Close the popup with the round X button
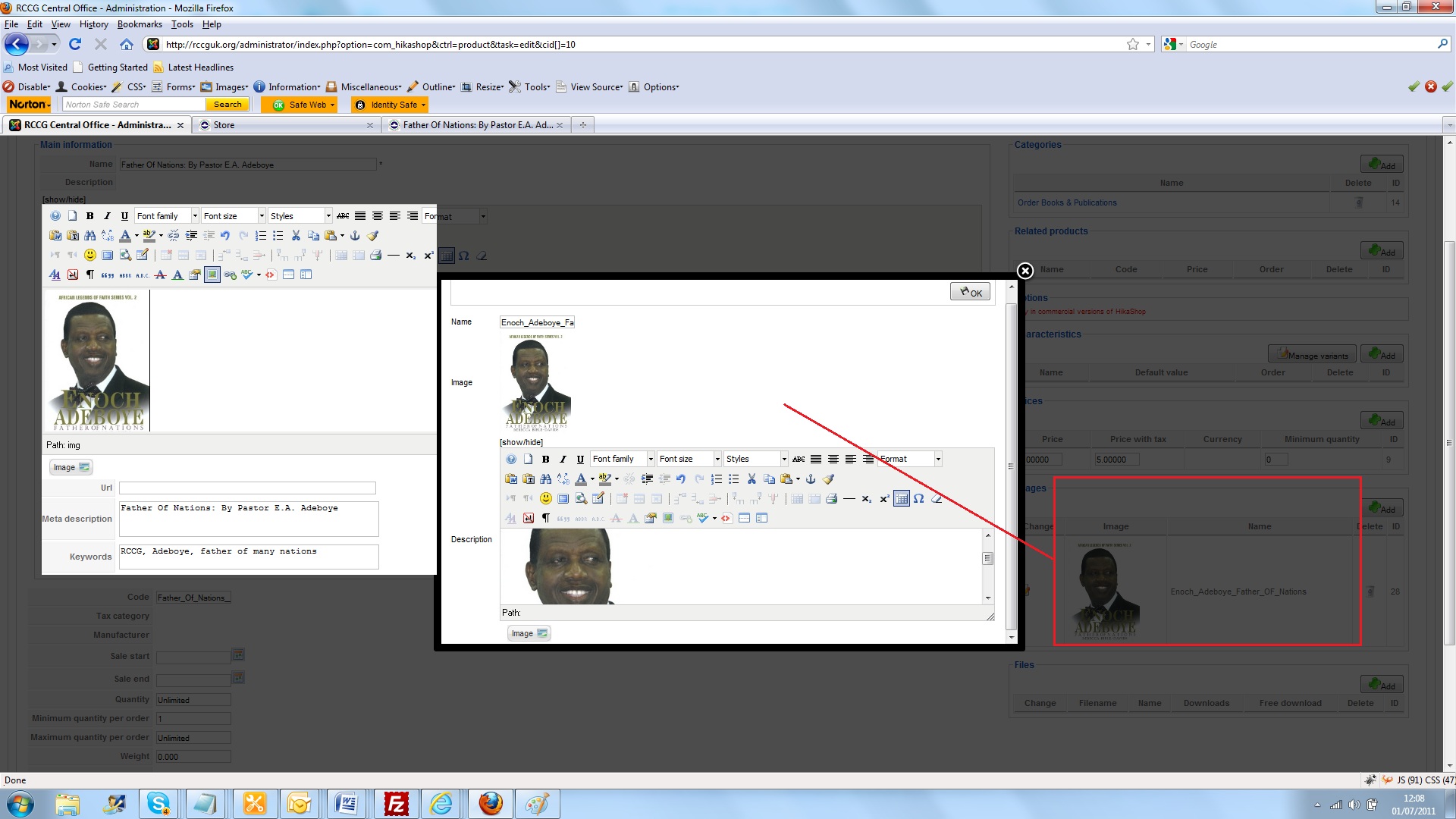Screen dimensions: 1456x819 (x=1025, y=271)
